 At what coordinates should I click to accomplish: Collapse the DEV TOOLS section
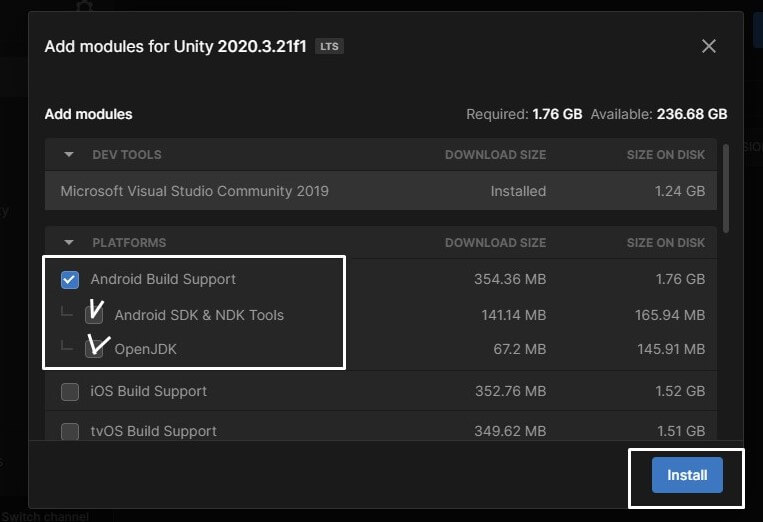(69, 155)
